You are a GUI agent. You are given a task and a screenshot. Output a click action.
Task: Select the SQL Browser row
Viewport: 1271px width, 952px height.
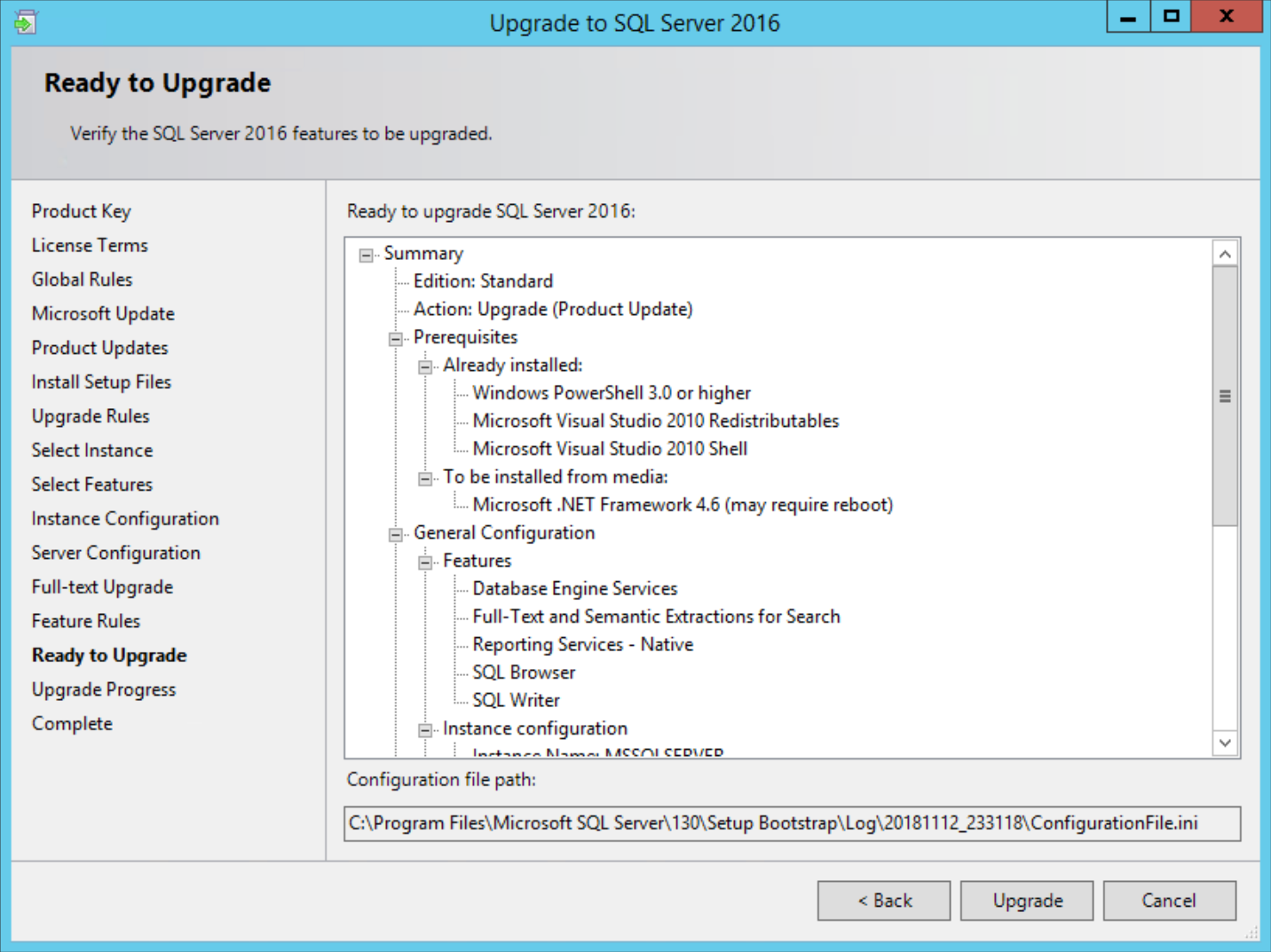coord(524,673)
